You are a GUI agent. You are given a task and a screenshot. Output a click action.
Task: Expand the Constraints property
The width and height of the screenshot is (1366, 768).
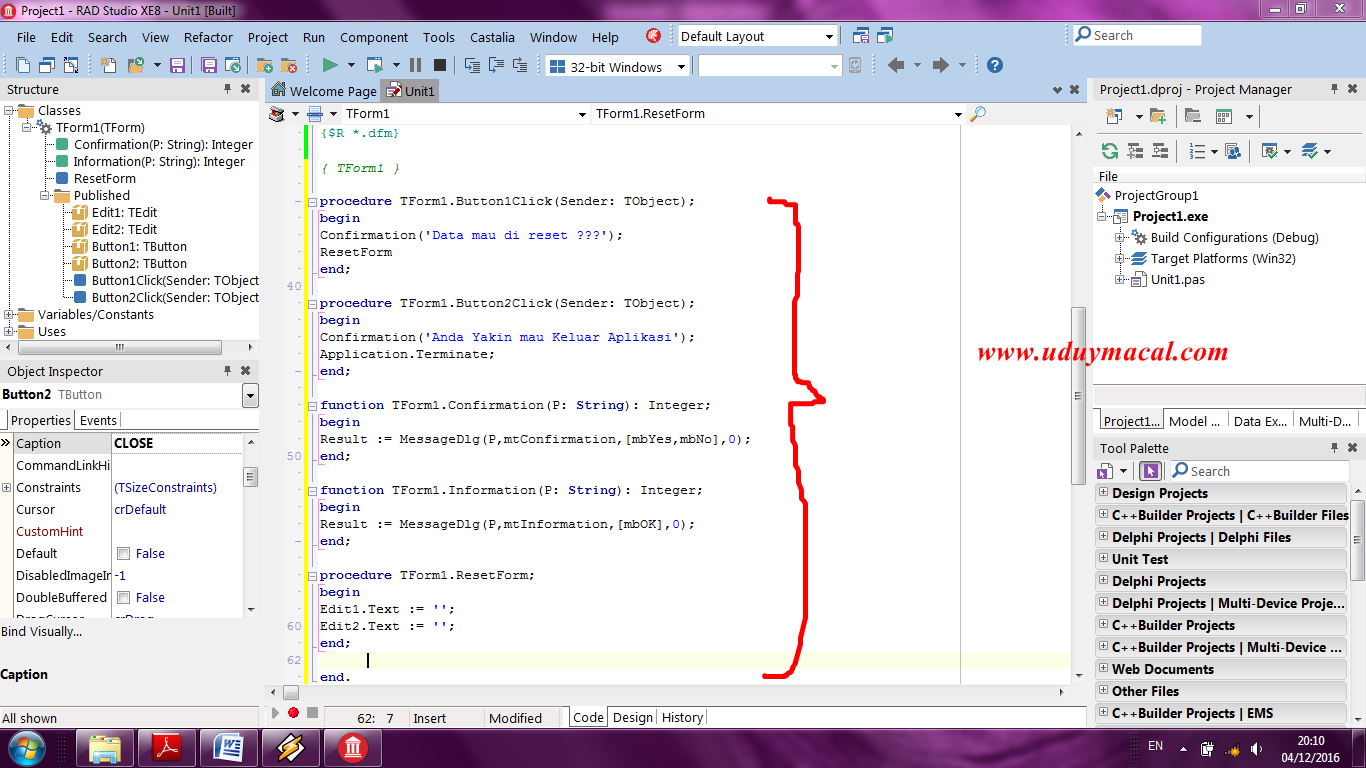click(7, 488)
